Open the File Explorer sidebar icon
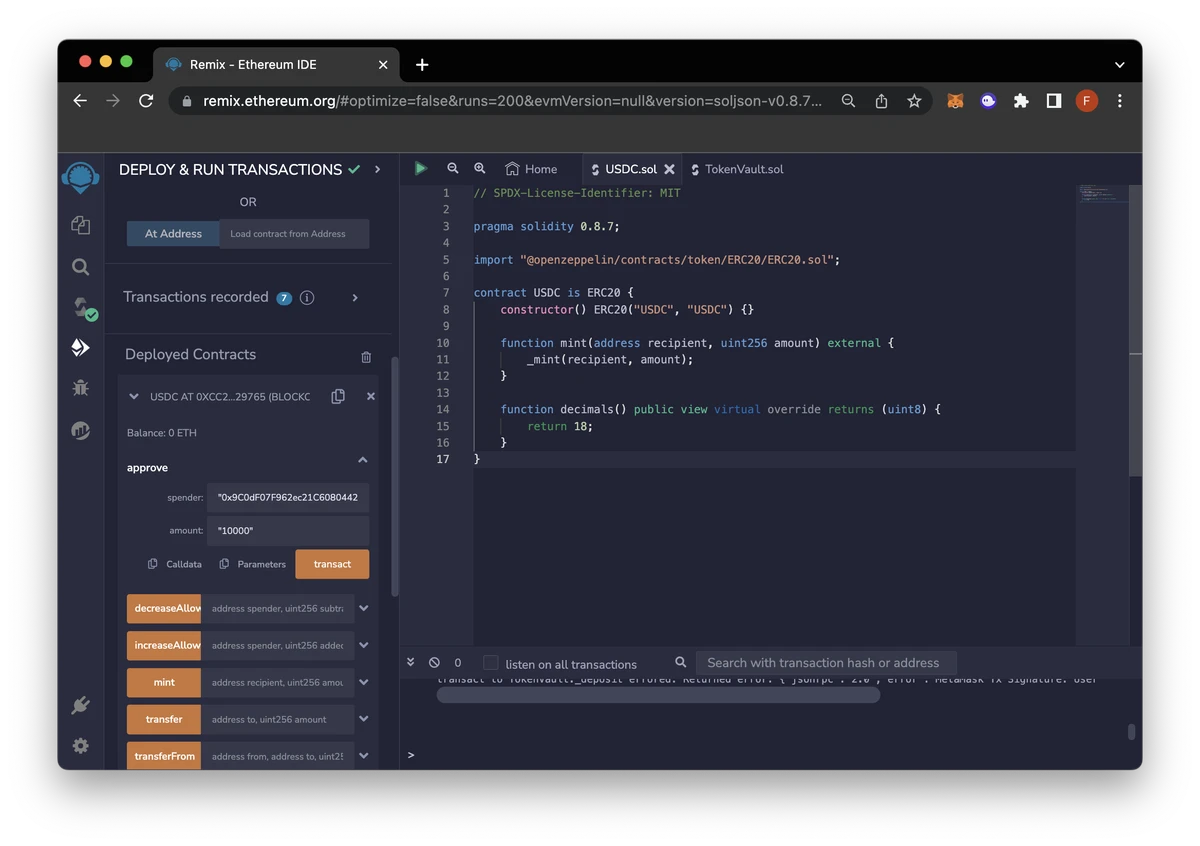 click(81, 225)
